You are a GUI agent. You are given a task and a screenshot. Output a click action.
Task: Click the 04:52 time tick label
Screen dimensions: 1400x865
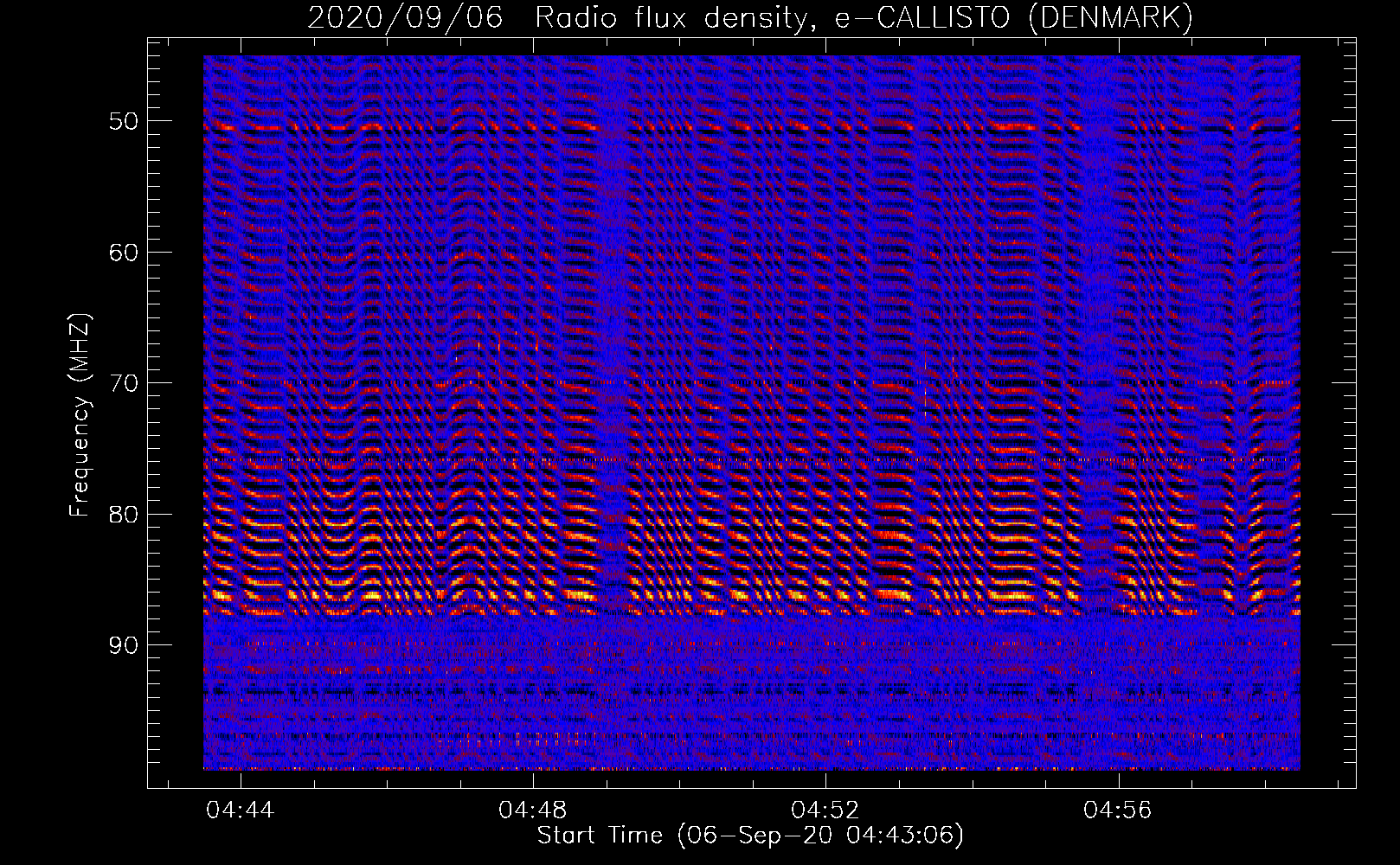[x=825, y=810]
